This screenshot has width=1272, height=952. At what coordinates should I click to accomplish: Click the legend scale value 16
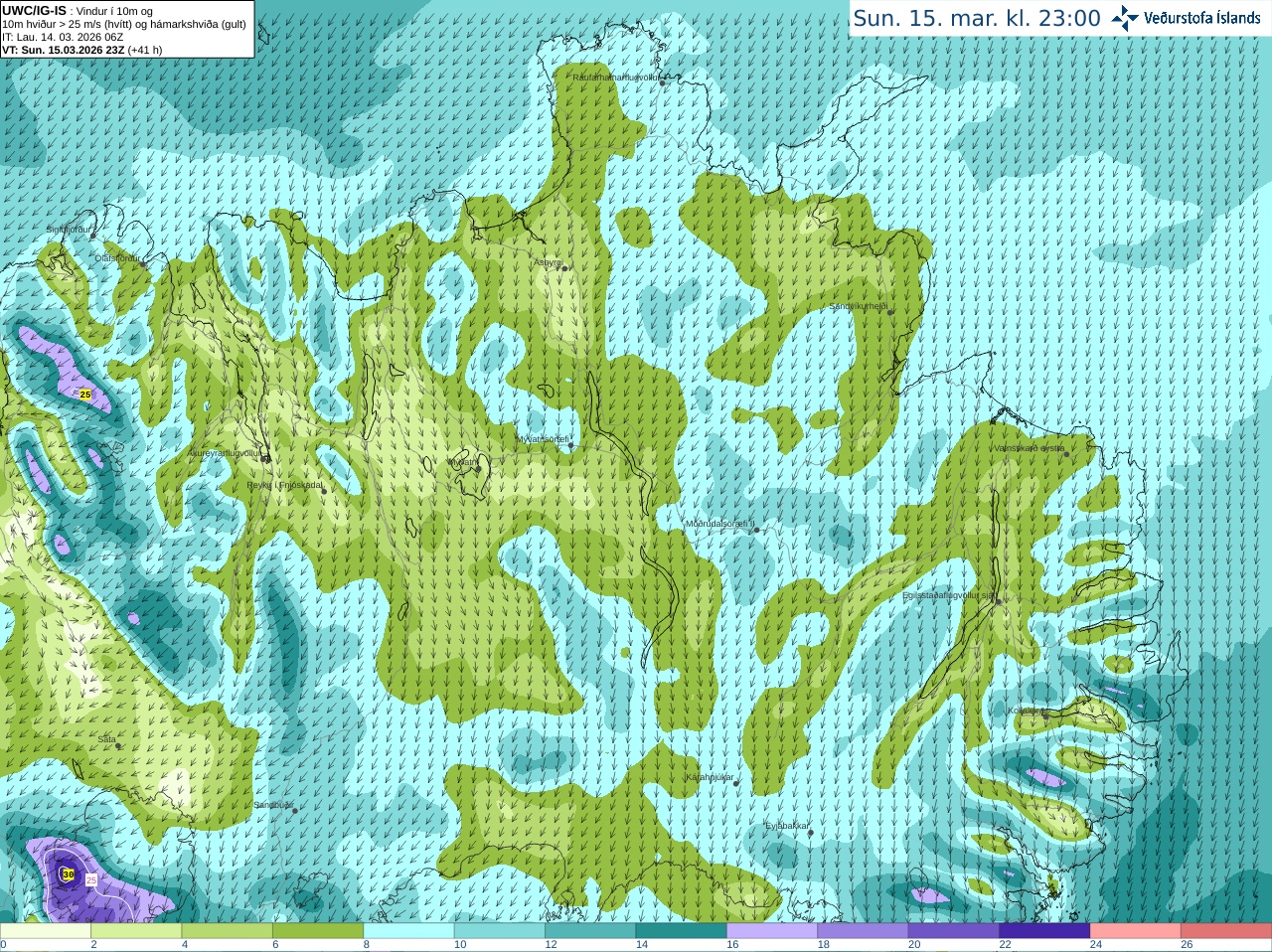[x=732, y=945]
